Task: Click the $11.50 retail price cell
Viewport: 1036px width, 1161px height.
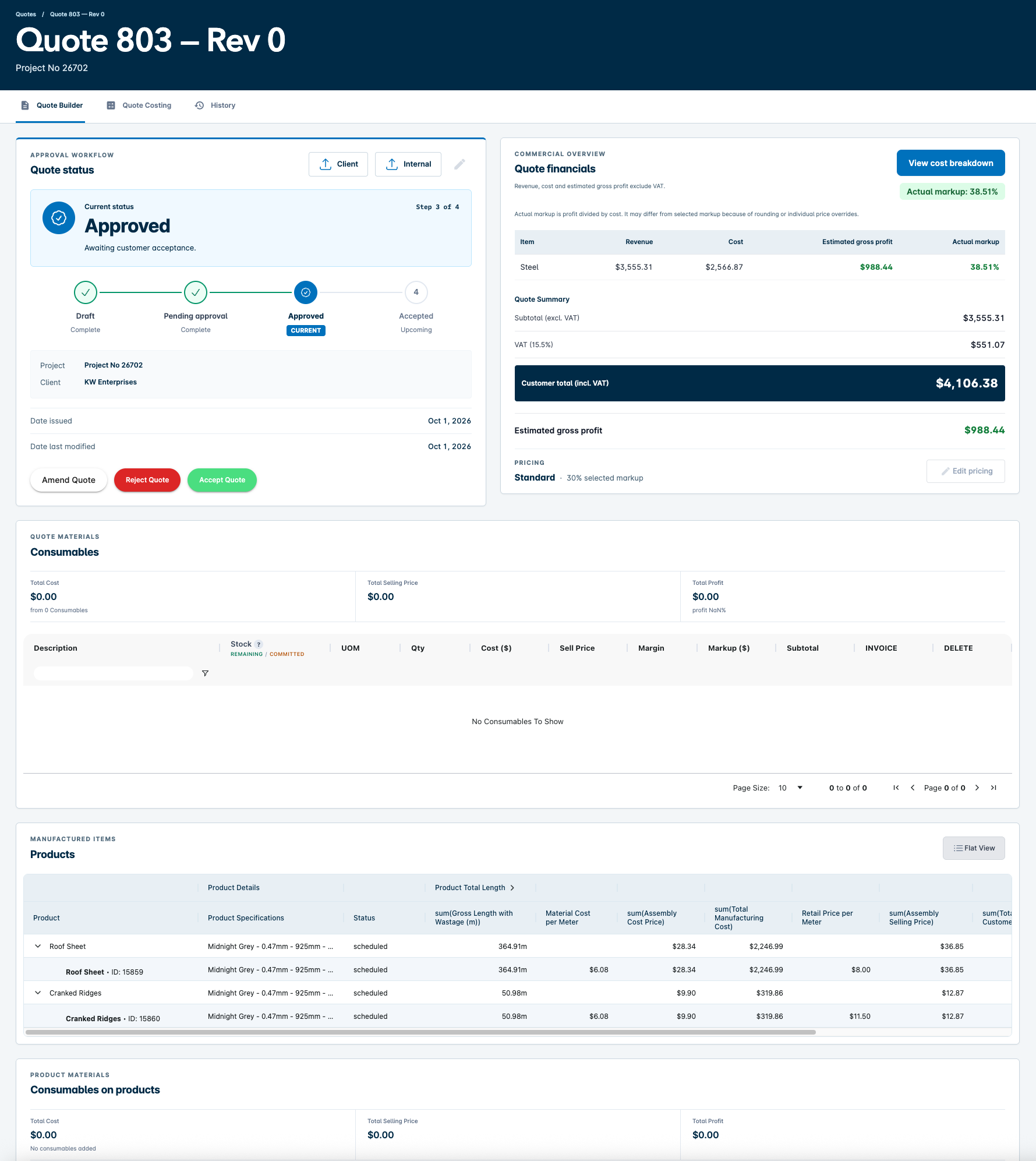Action: (x=860, y=1017)
